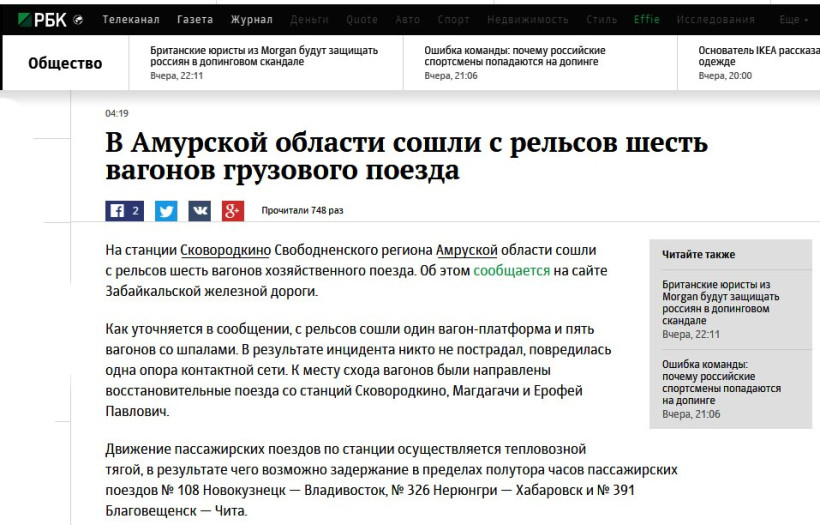Open the 'Исследования' navigation item
This screenshot has width=820, height=525.
tap(715, 20)
